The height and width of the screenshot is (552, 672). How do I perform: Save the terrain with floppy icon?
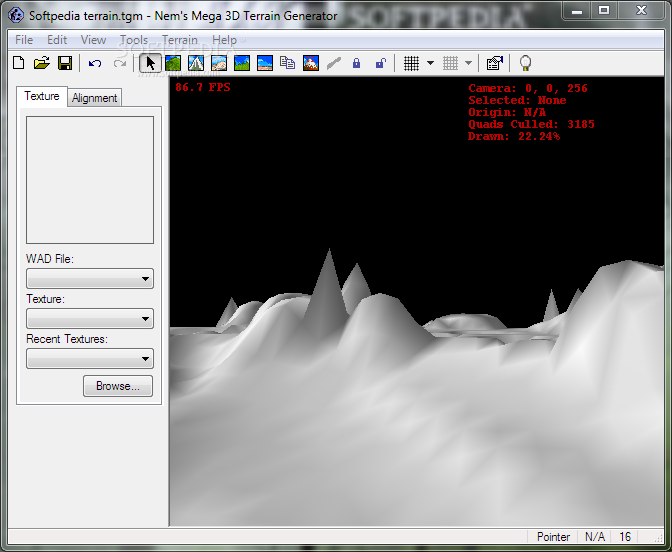65,63
